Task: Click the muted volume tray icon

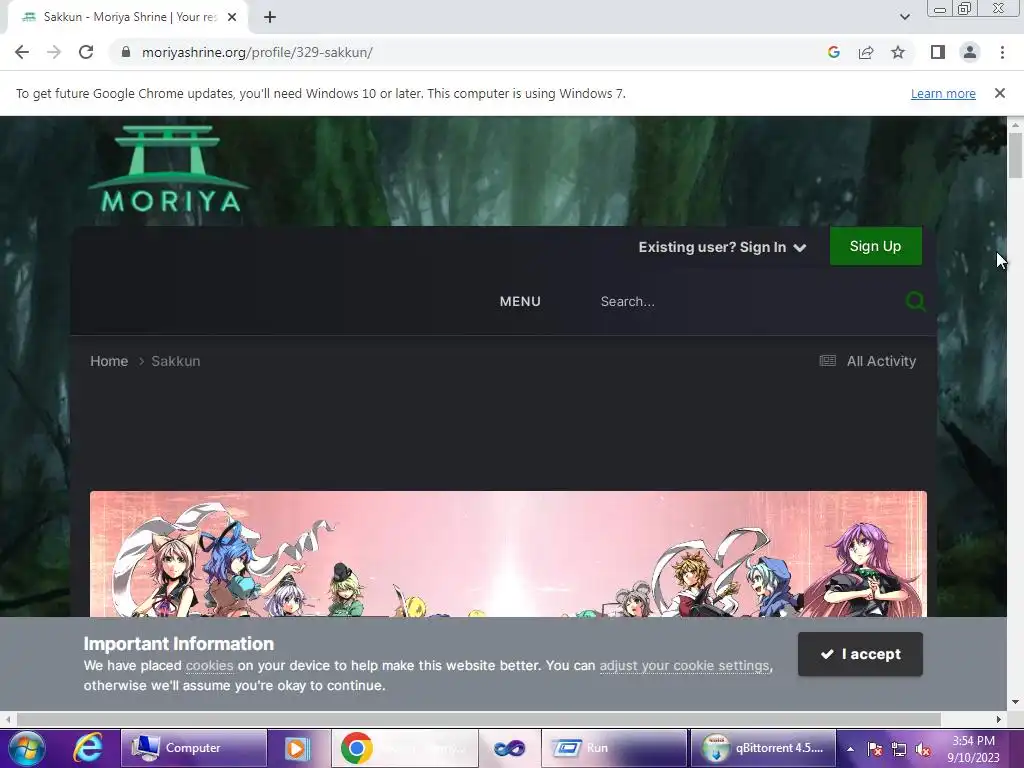Action: 923,749
